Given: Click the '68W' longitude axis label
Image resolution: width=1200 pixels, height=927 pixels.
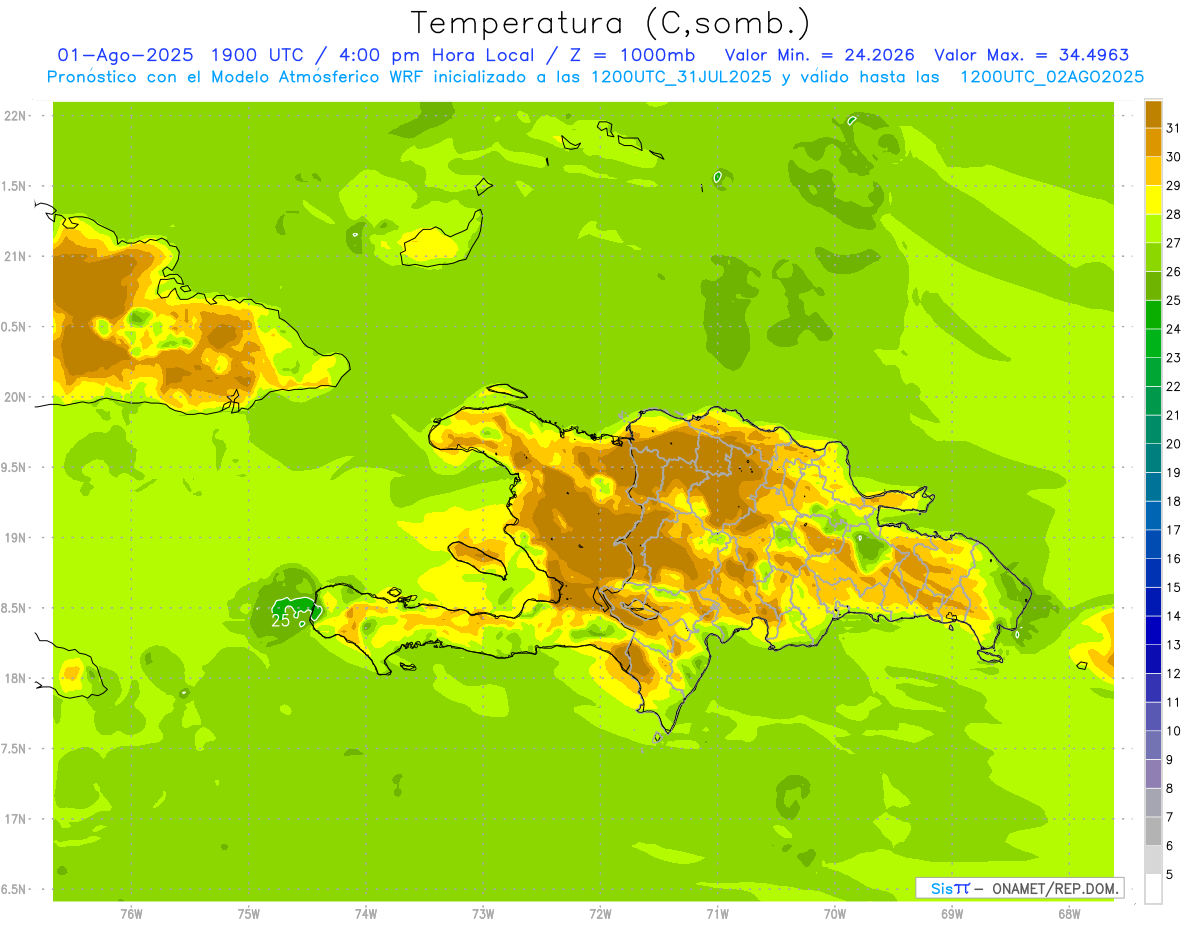Looking at the screenshot, I should pyautogui.click(x=1069, y=914).
